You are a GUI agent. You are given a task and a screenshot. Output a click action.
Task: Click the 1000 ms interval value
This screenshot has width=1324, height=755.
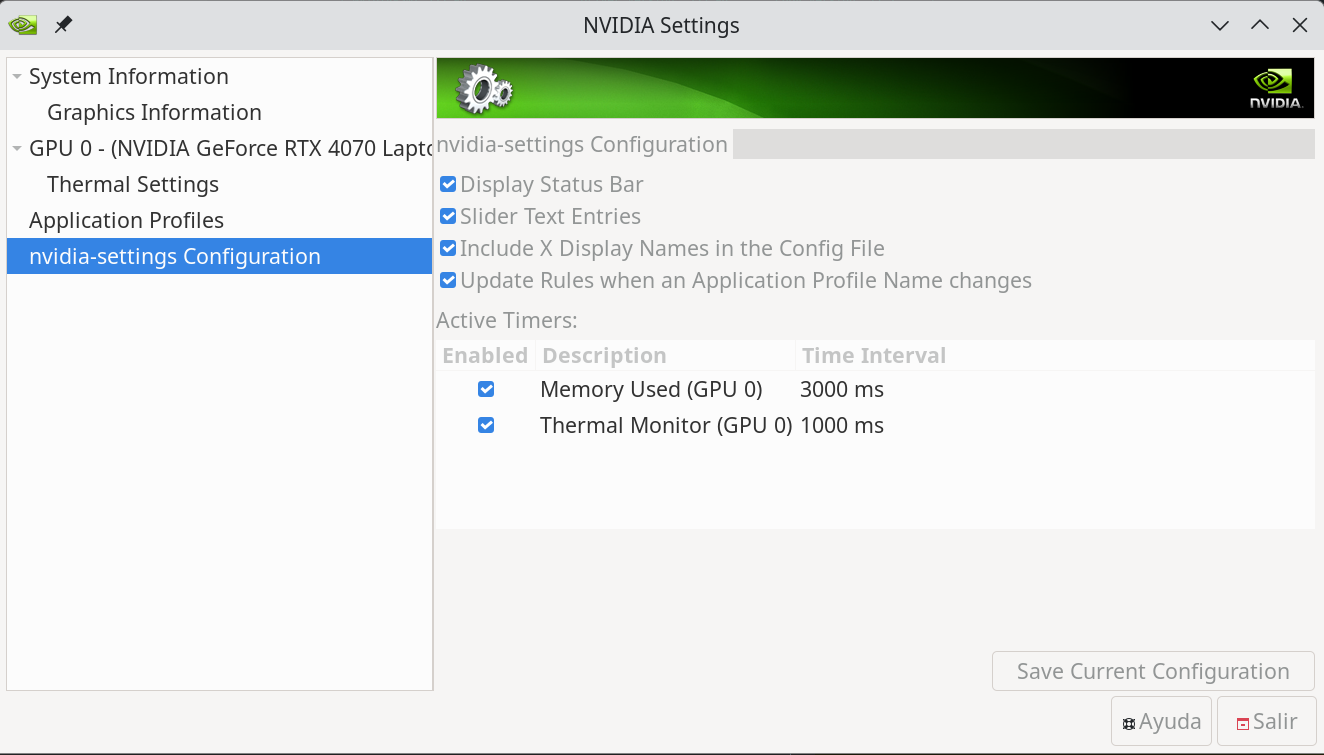(x=842, y=425)
